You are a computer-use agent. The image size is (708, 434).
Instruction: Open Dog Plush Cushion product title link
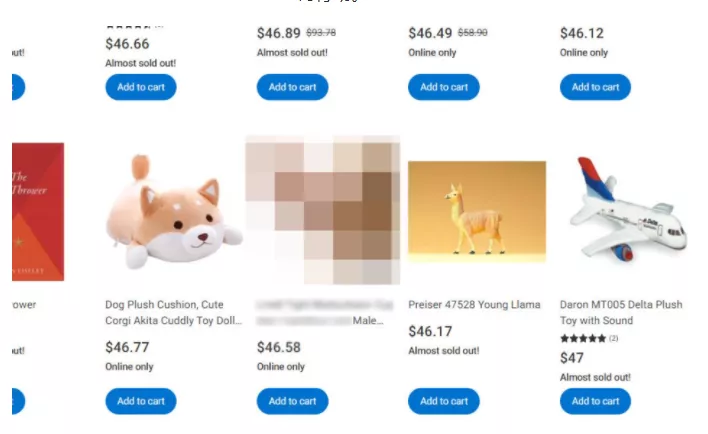point(173,313)
